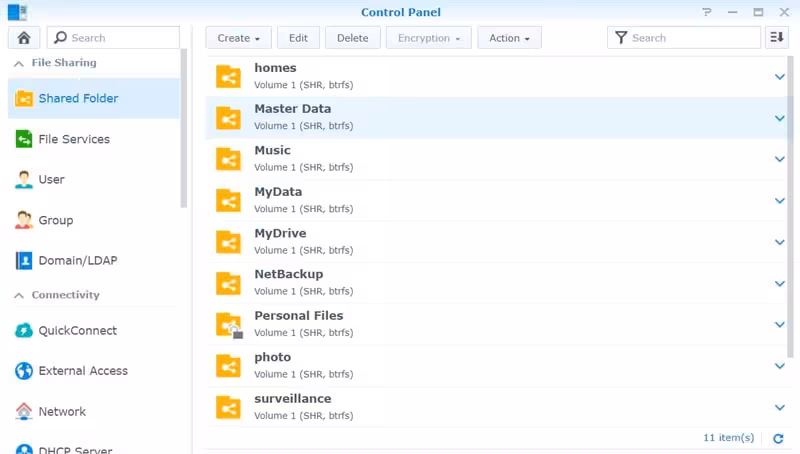
Task: Select User in the sidebar
Action: 51,180
